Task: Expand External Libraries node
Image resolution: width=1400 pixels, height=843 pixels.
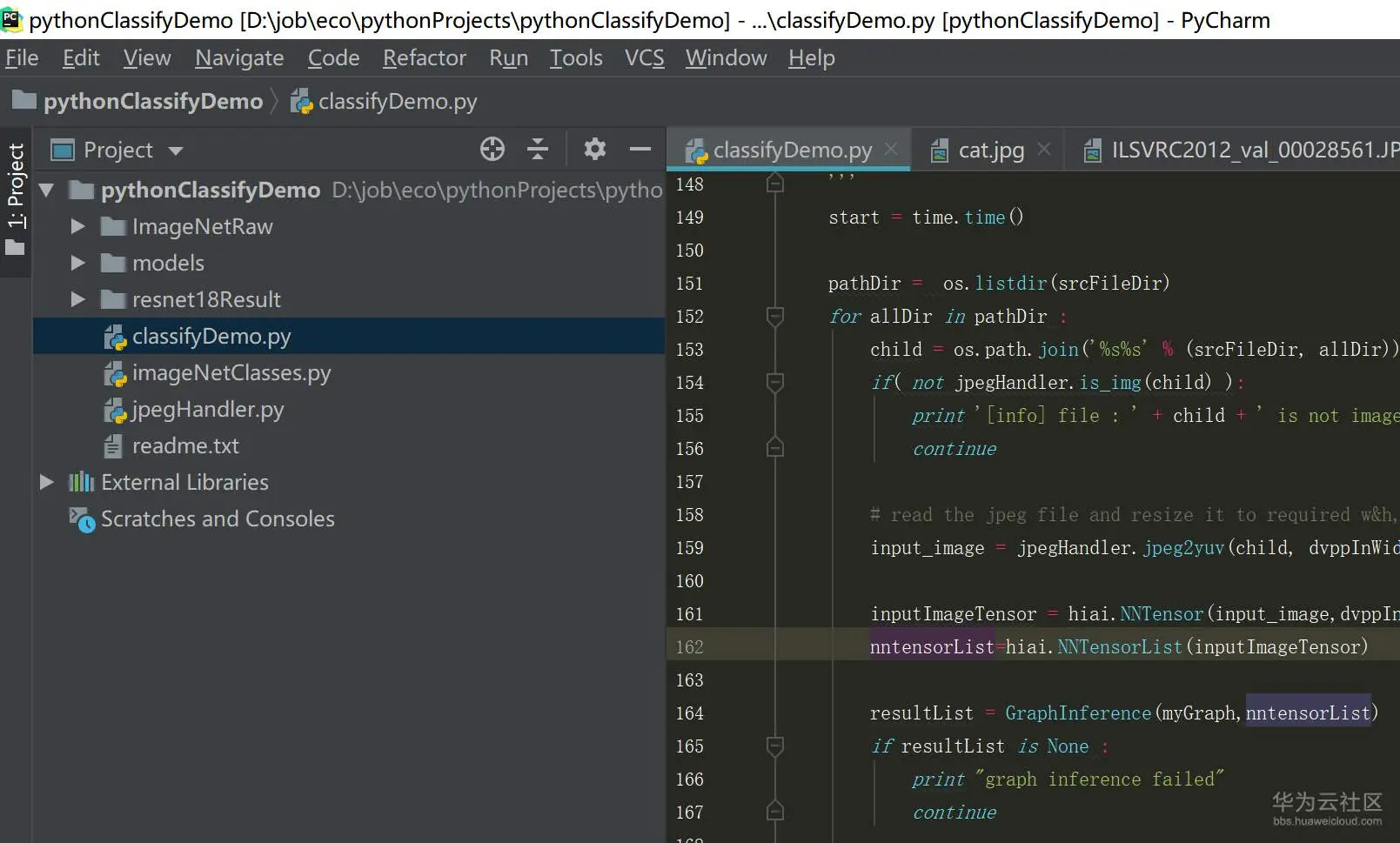Action: click(47, 482)
